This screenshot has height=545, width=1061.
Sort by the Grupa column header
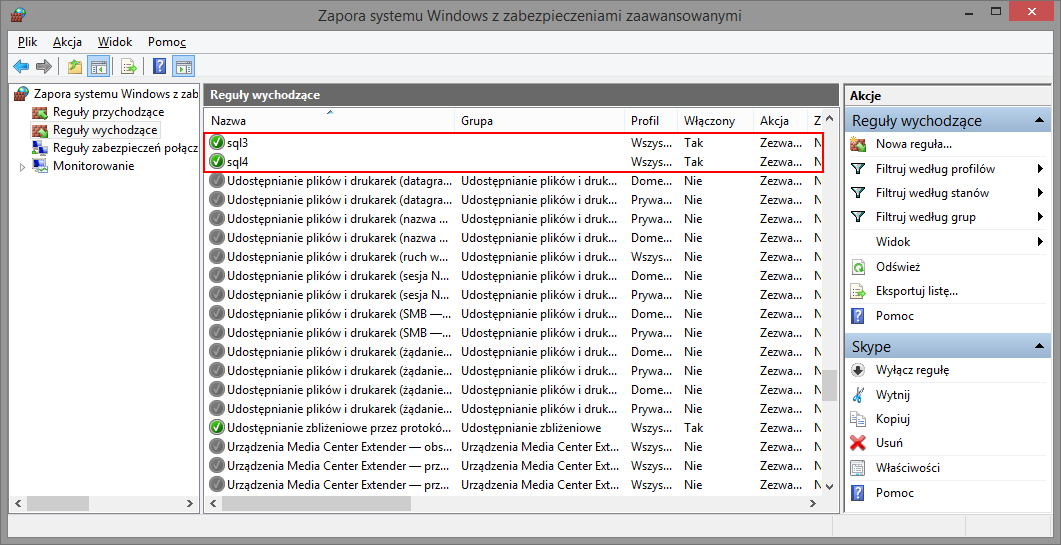coord(539,121)
